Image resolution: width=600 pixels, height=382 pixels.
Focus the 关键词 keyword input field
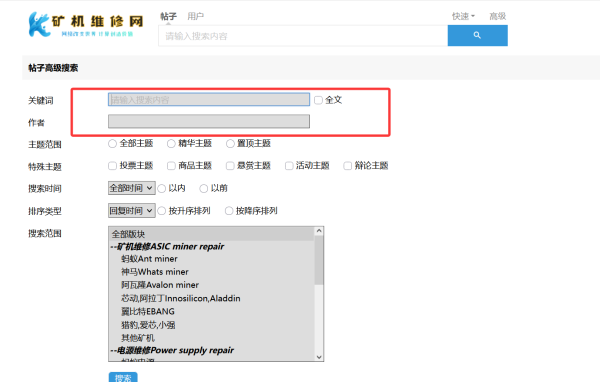(x=209, y=100)
